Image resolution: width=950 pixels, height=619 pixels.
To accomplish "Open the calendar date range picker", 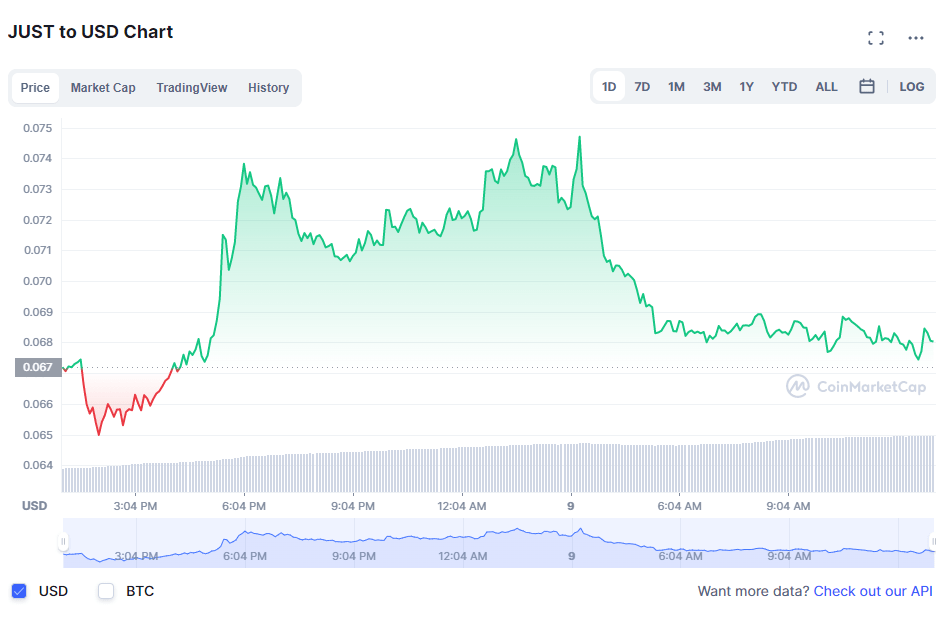I will point(867,87).
